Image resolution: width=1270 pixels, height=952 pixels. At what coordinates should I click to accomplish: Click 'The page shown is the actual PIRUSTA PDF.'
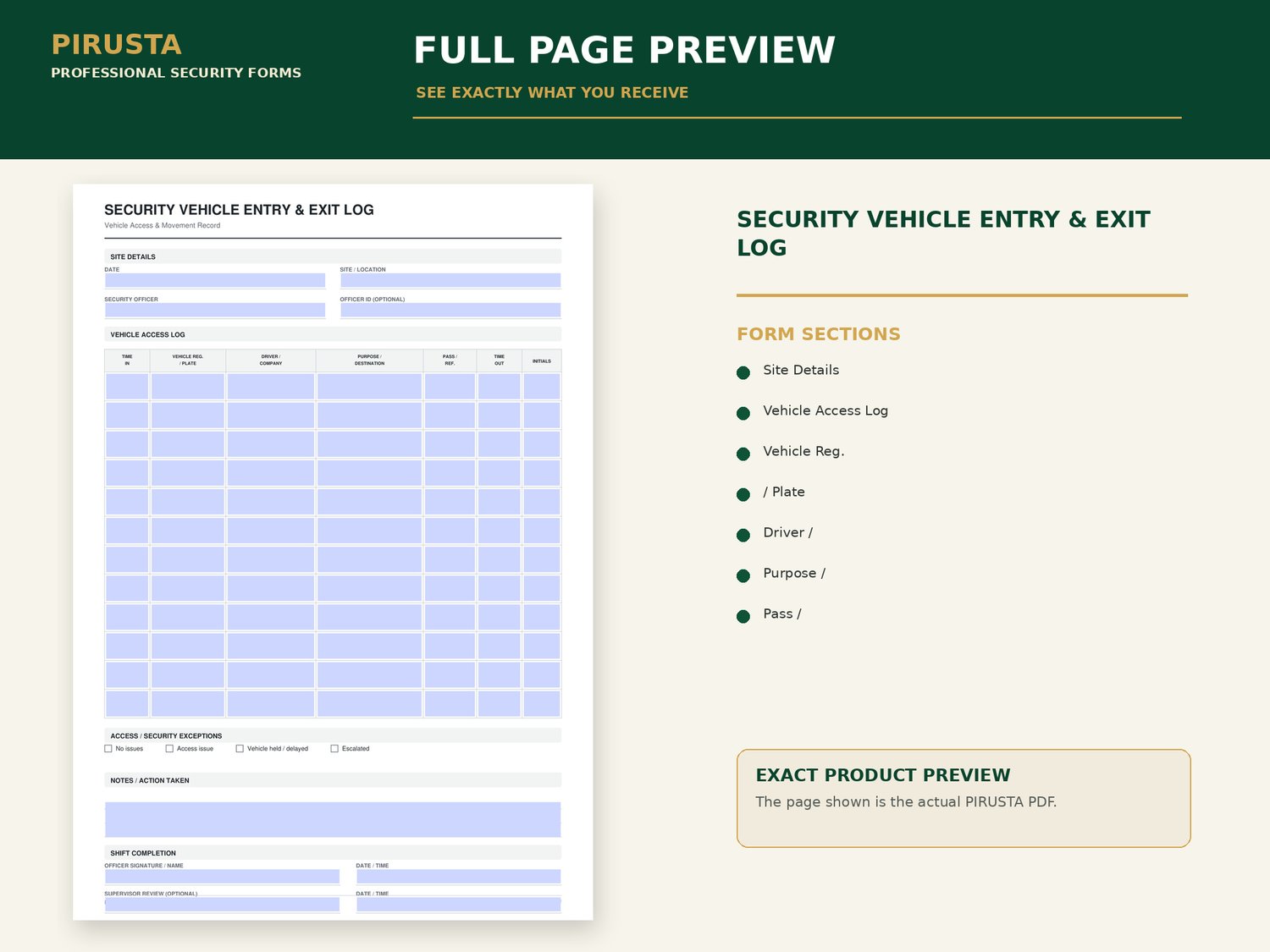(906, 801)
